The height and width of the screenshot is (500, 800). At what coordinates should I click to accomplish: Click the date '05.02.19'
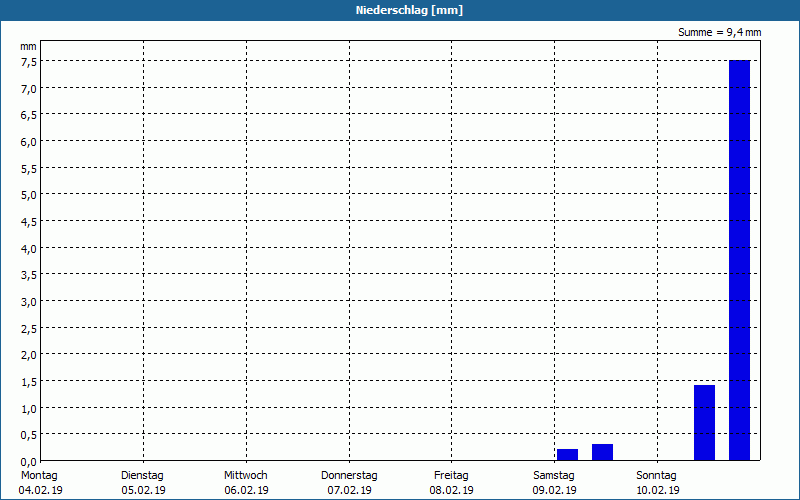pyautogui.click(x=143, y=490)
